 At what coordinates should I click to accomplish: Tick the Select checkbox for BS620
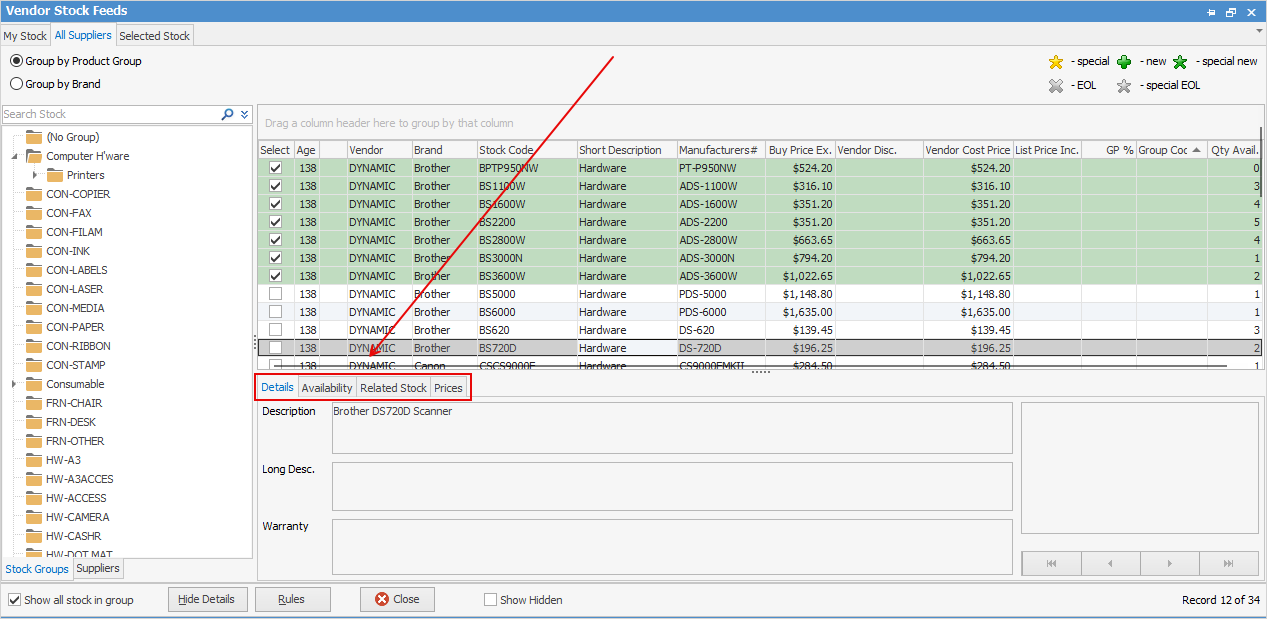(x=275, y=330)
